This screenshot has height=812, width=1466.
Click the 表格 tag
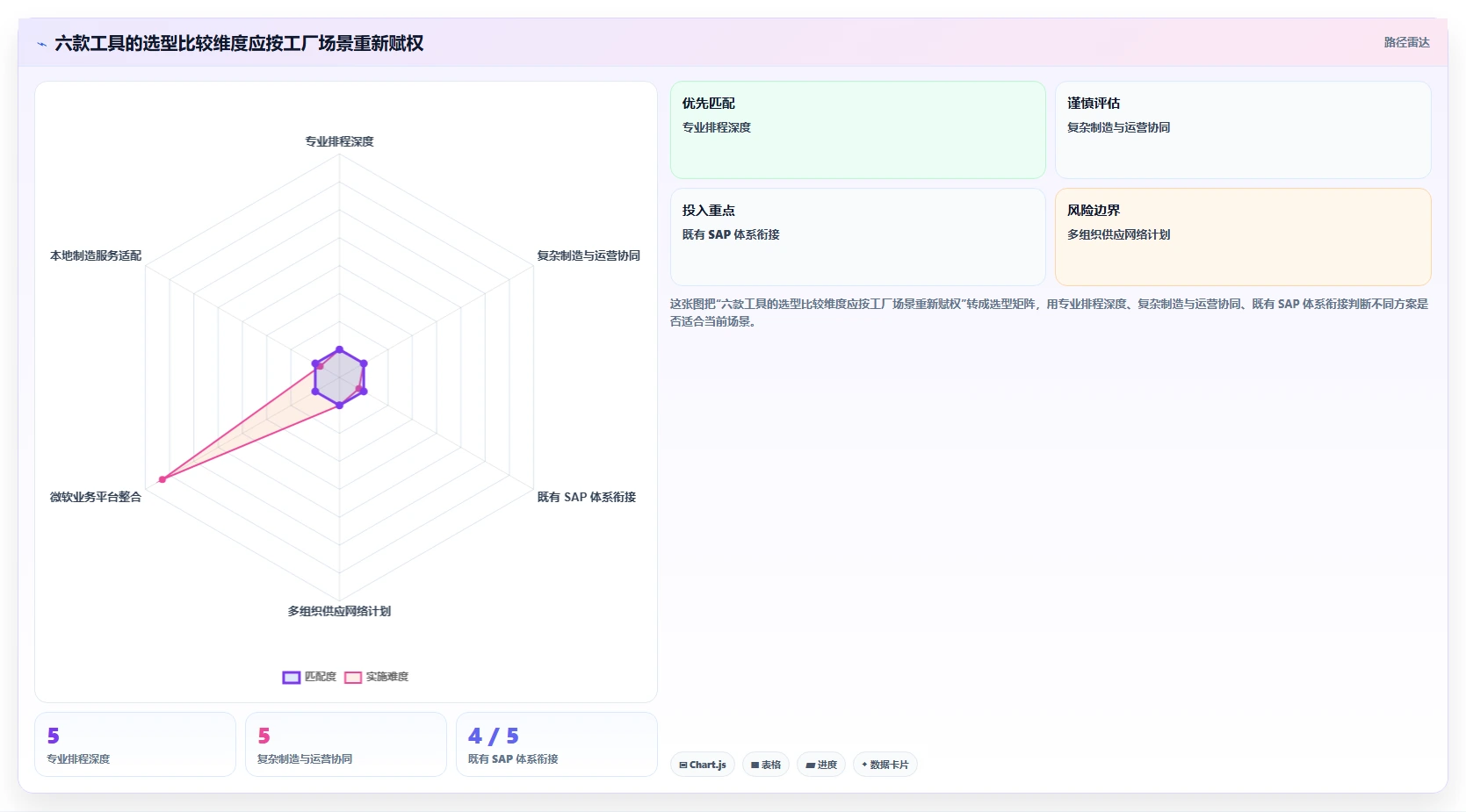point(766,765)
